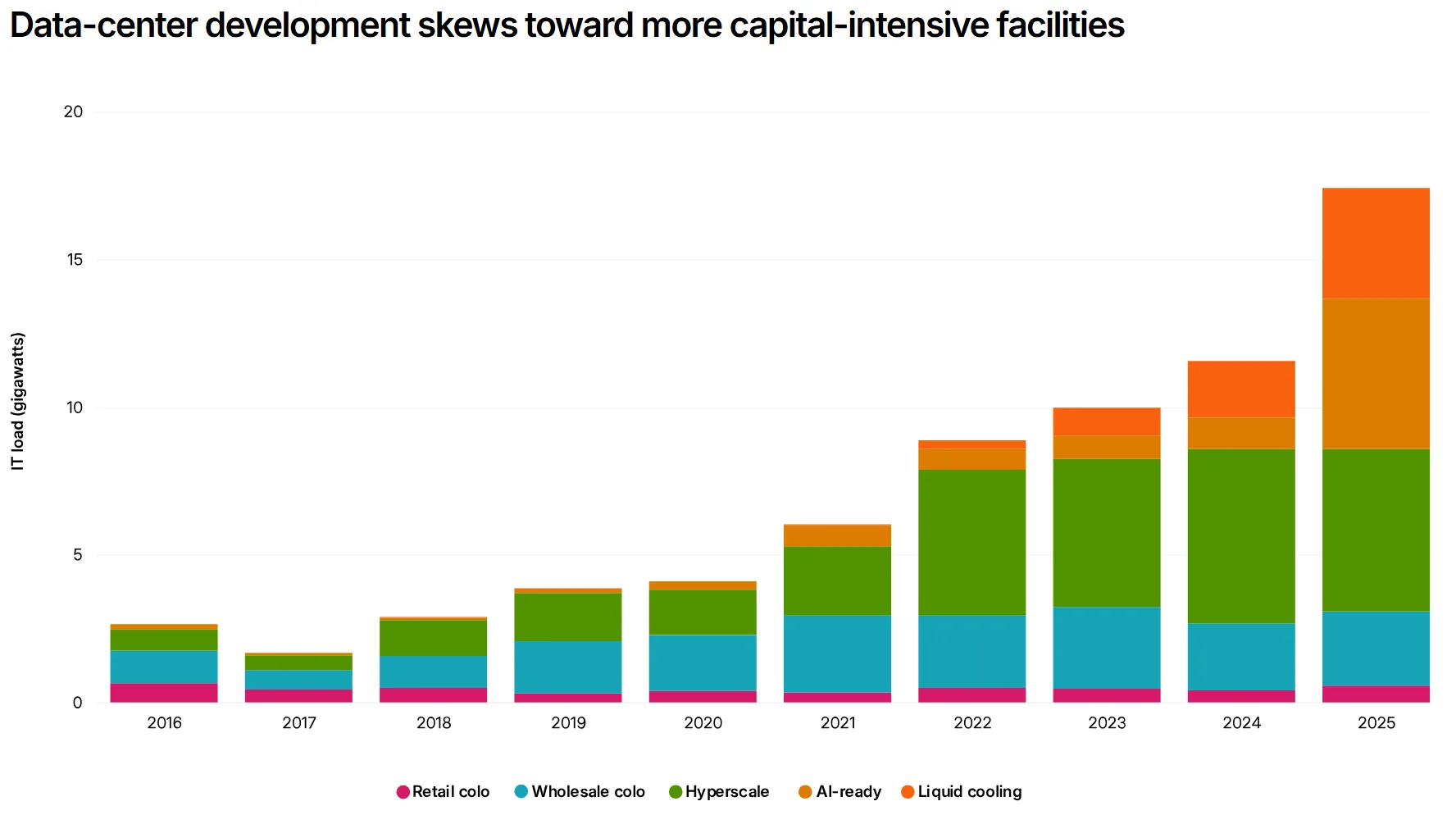1456x815 pixels.
Task: Click the Liquid cooling legend dot
Action: 909,791
